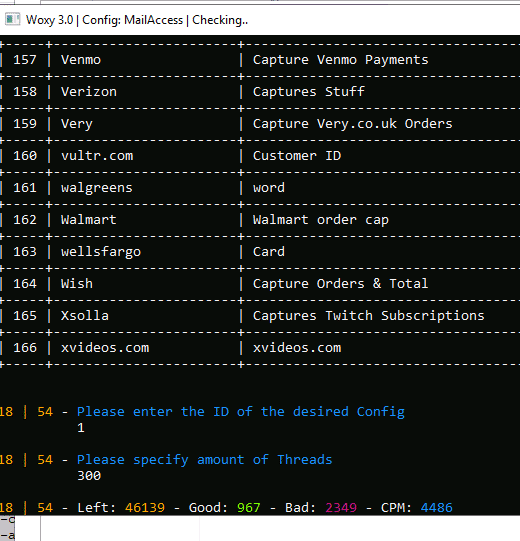Select the Verizon entry in the list
The height and width of the screenshot is (541, 520).
tap(89, 92)
